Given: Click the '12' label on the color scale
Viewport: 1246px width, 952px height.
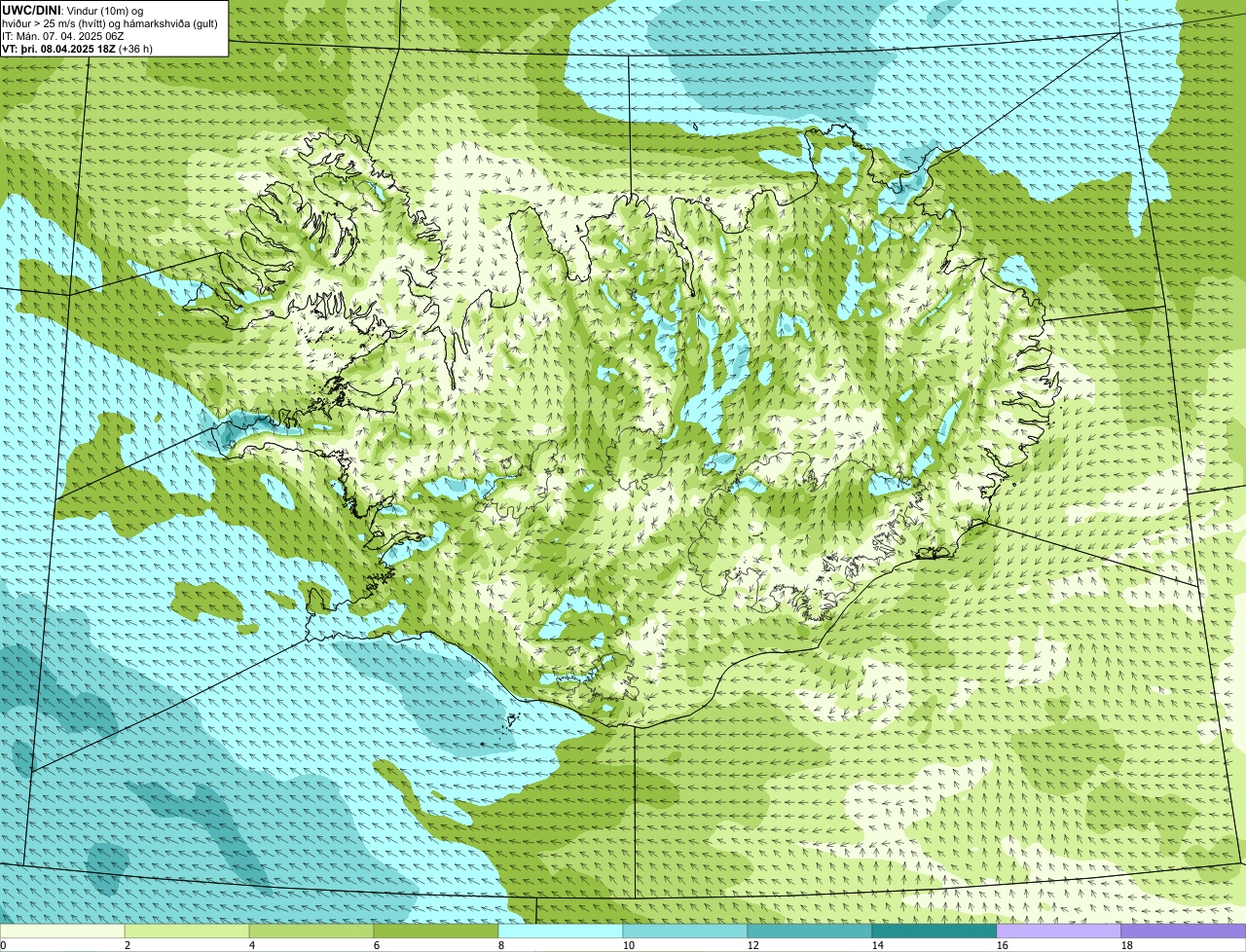Looking at the screenshot, I should pos(753,945).
